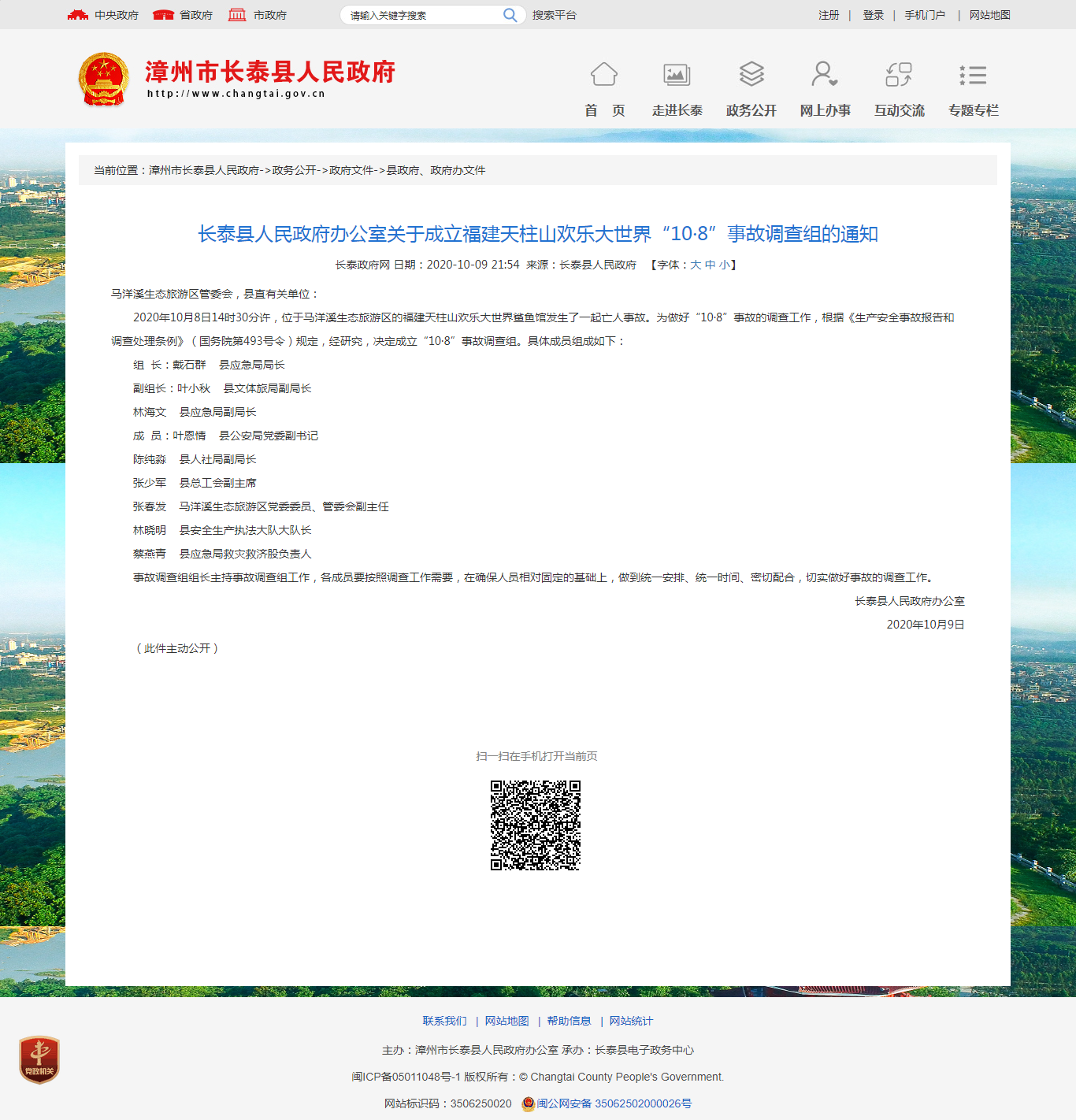This screenshot has width=1076, height=1120.
Task: Select 专题专栏 menu label
Action: pyautogui.click(x=973, y=110)
